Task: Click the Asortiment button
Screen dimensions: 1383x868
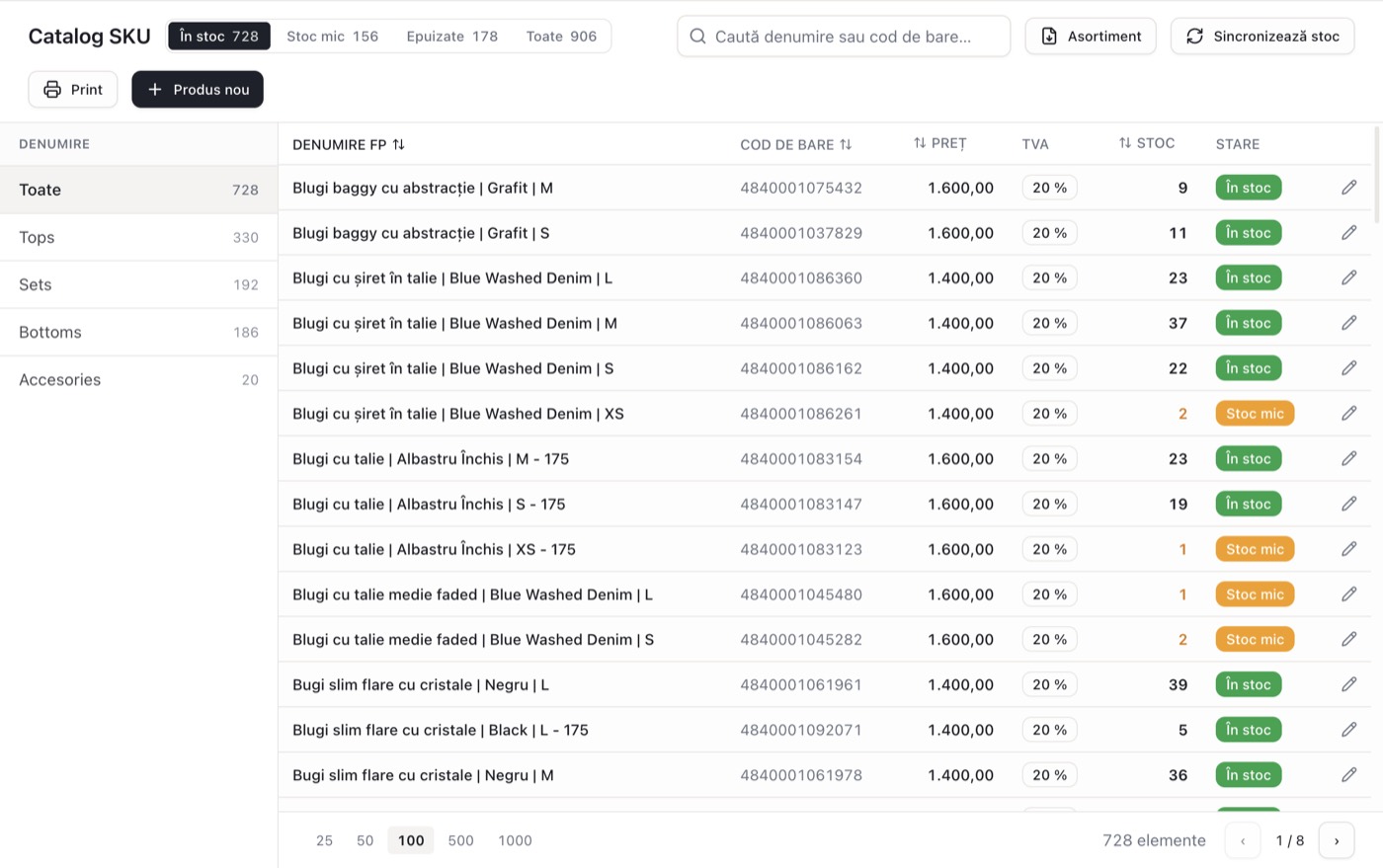Action: (x=1091, y=37)
